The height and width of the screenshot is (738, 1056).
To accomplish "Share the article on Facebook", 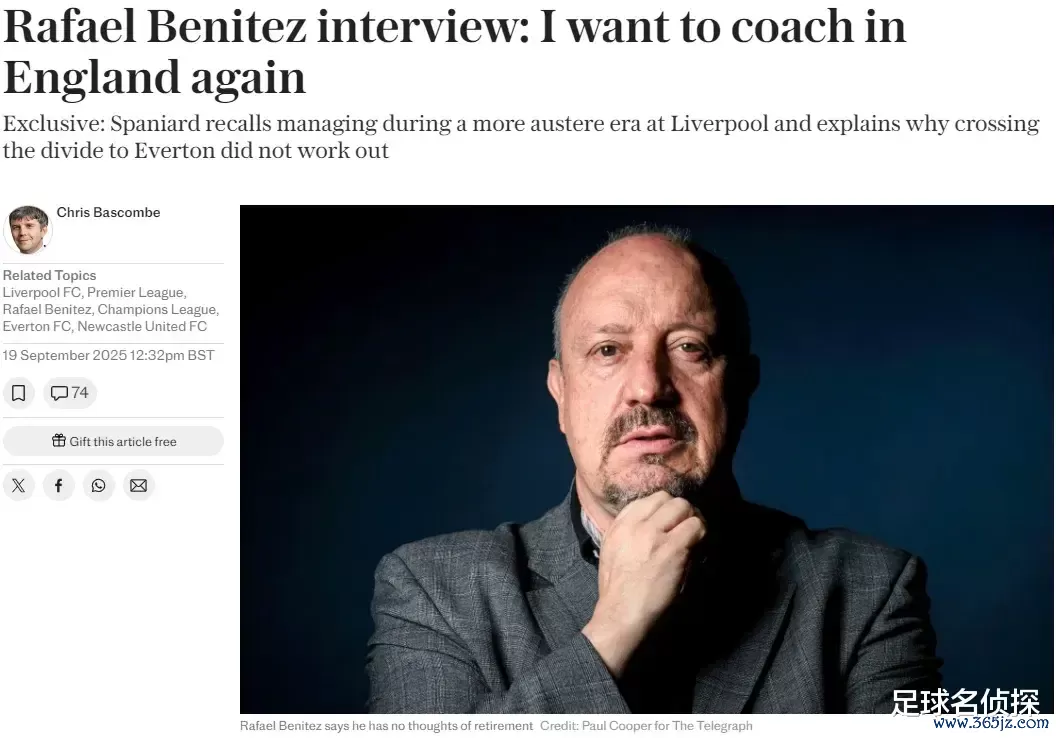I will 59,485.
